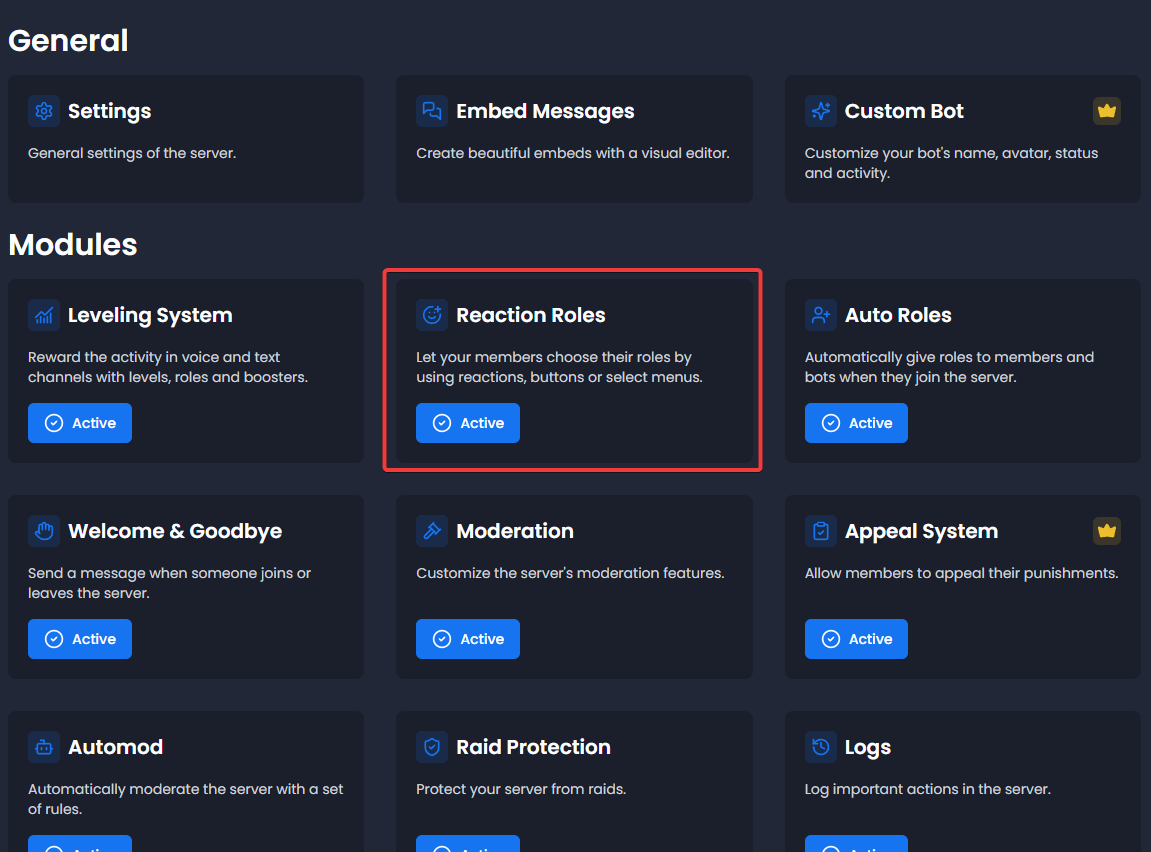Open the Leveling System module title
Viewport: 1151px width, 852px height.
coord(150,315)
